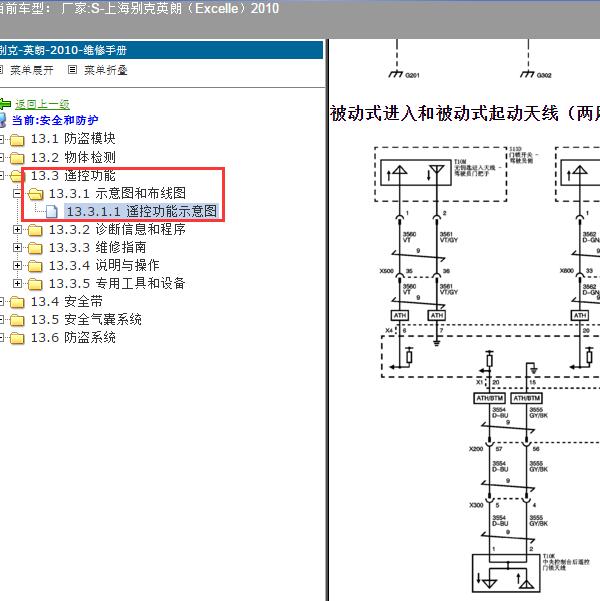
Task: Click the X200 connector label in diagram
Action: 476,448
